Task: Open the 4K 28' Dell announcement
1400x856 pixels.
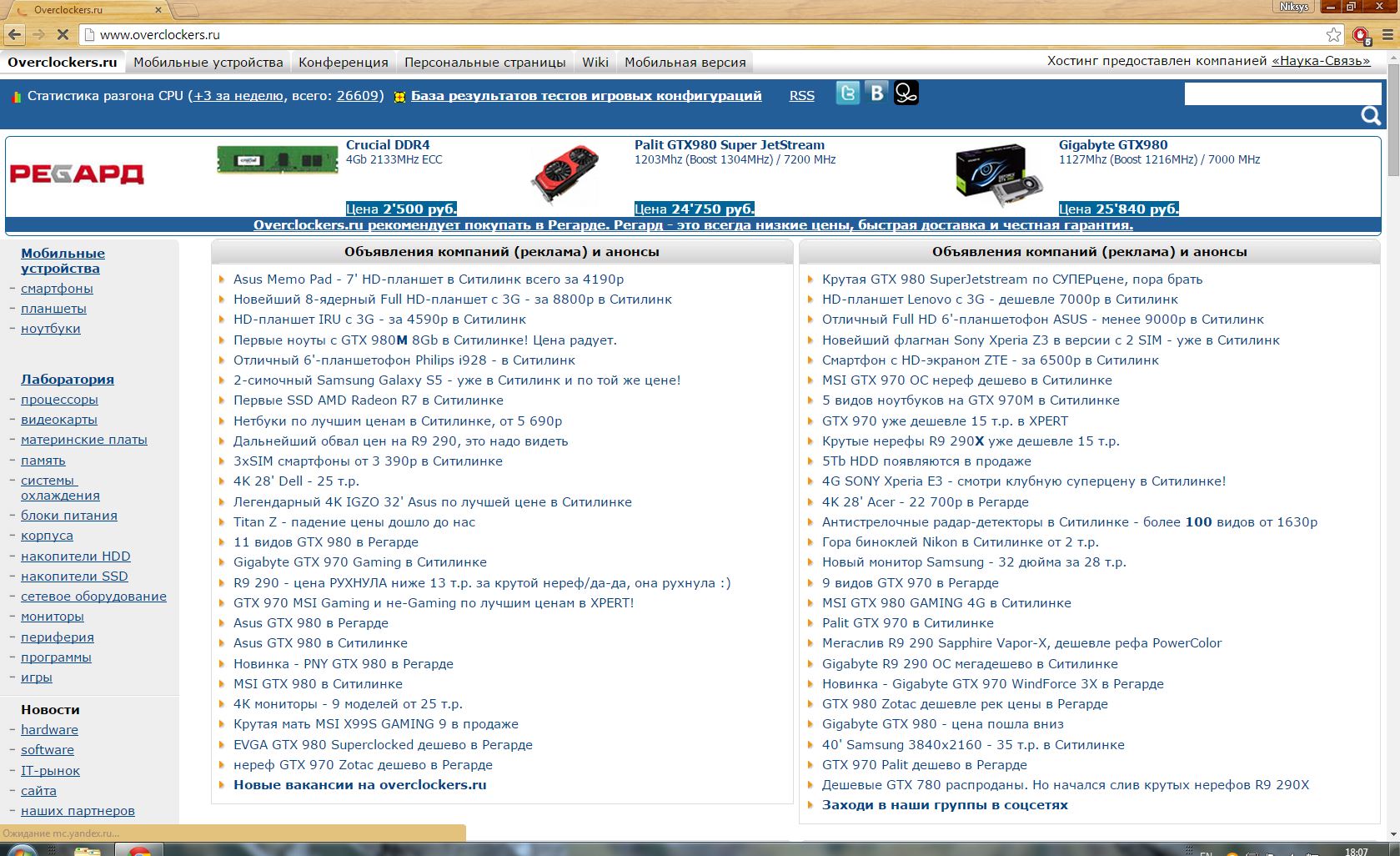Action: pos(296,481)
